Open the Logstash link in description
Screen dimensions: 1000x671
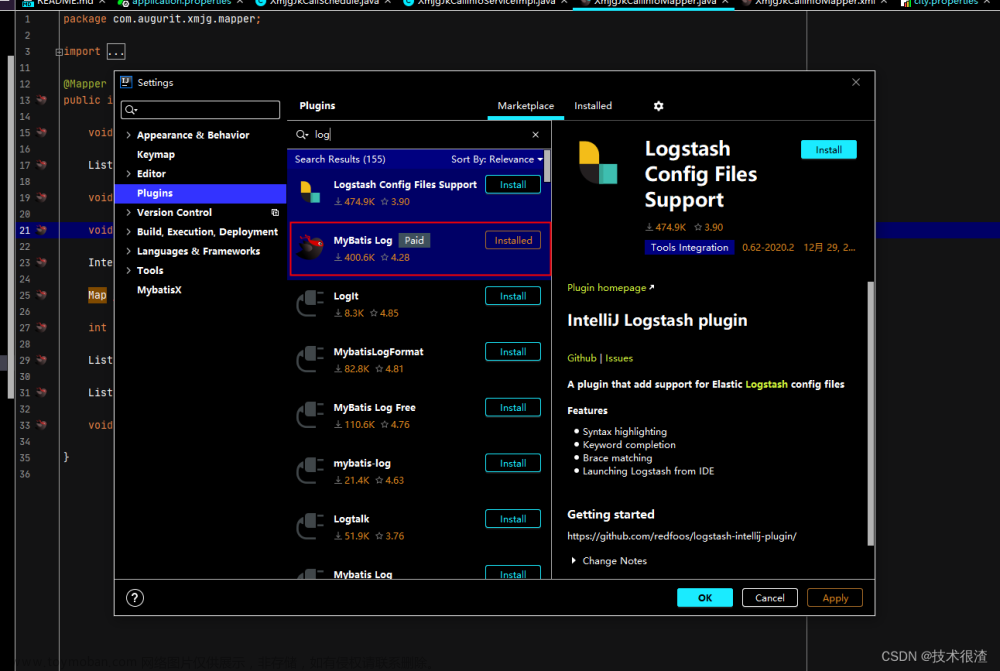(x=766, y=385)
